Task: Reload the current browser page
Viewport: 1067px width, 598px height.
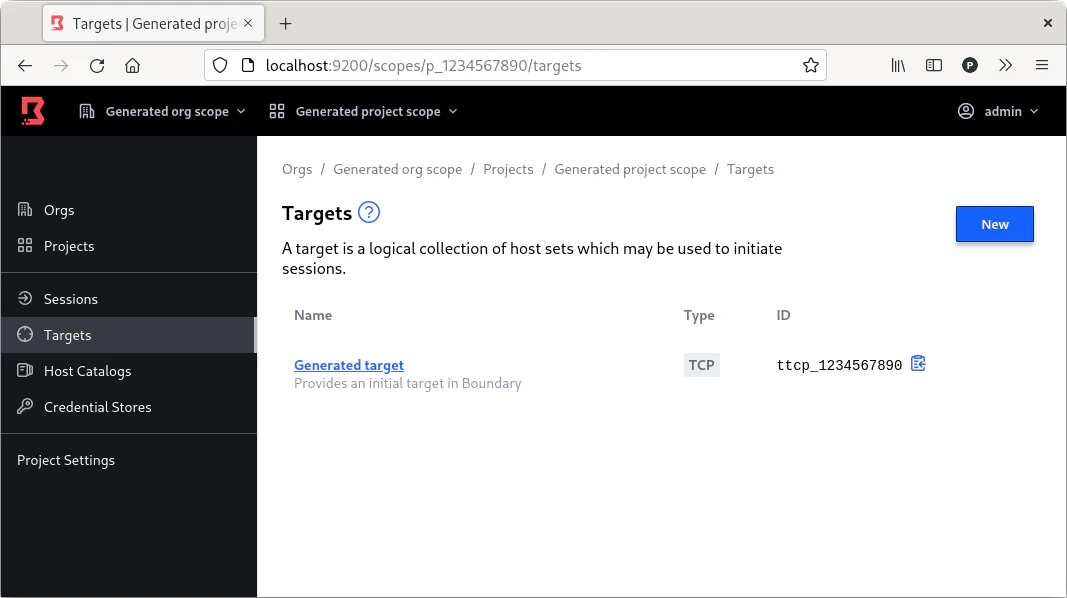Action: pos(97,66)
